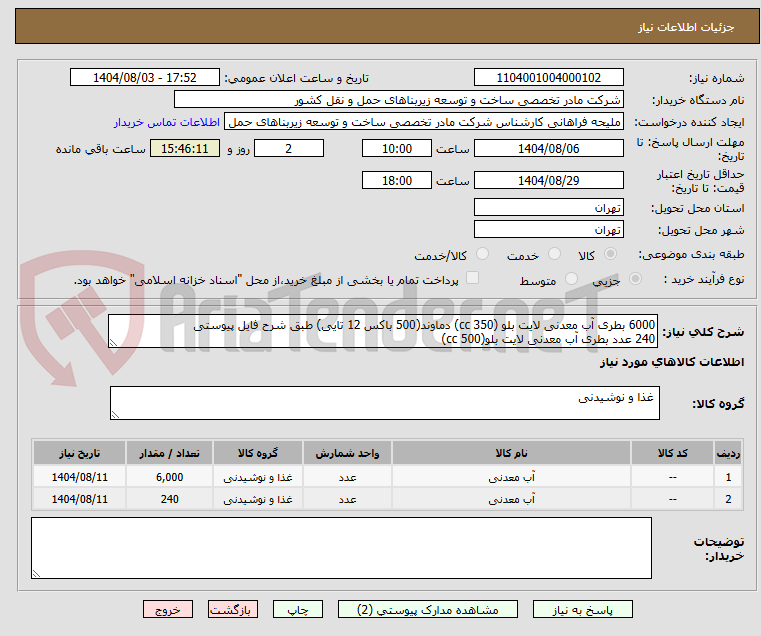This screenshot has height=636, width=761.
Task: Click آب معدنی name cell in row 2
Action: pyautogui.click(x=511, y=499)
